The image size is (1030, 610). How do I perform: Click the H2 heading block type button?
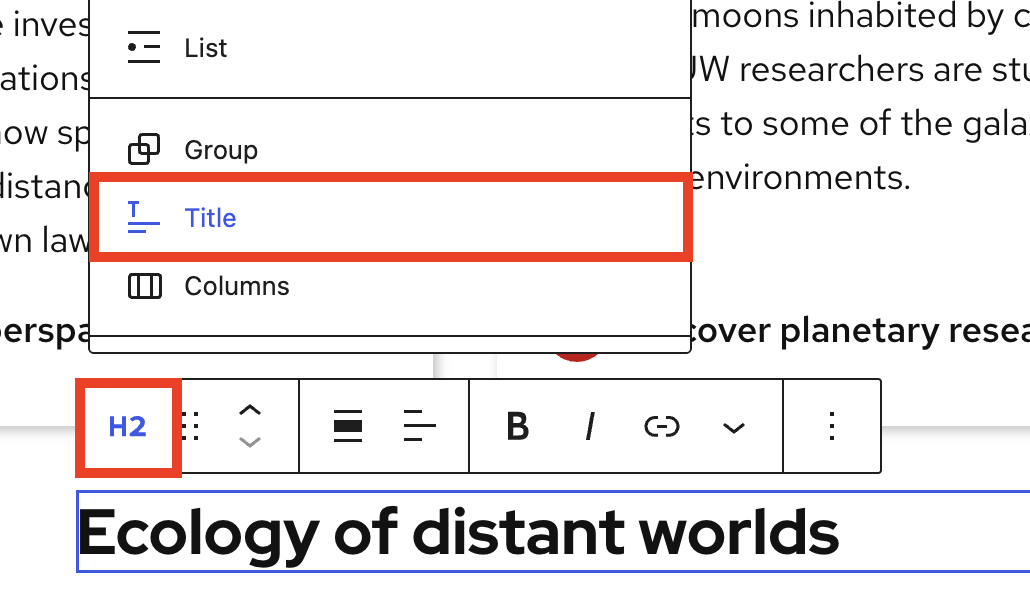[127, 427]
